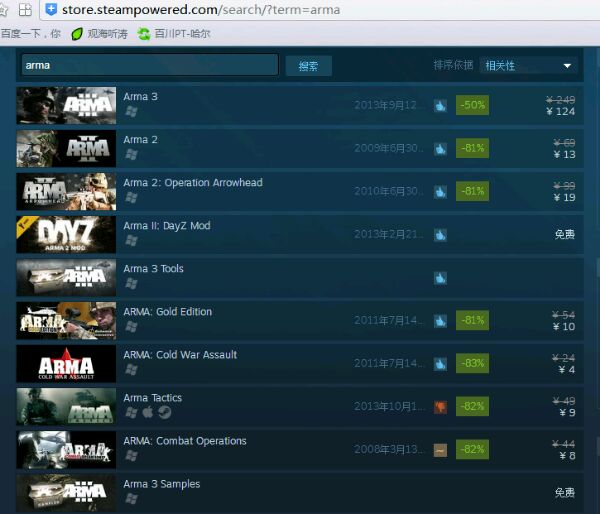Click the Apple Mac icon under Arma Tactics
The image size is (600, 514).
pyautogui.click(x=148, y=412)
